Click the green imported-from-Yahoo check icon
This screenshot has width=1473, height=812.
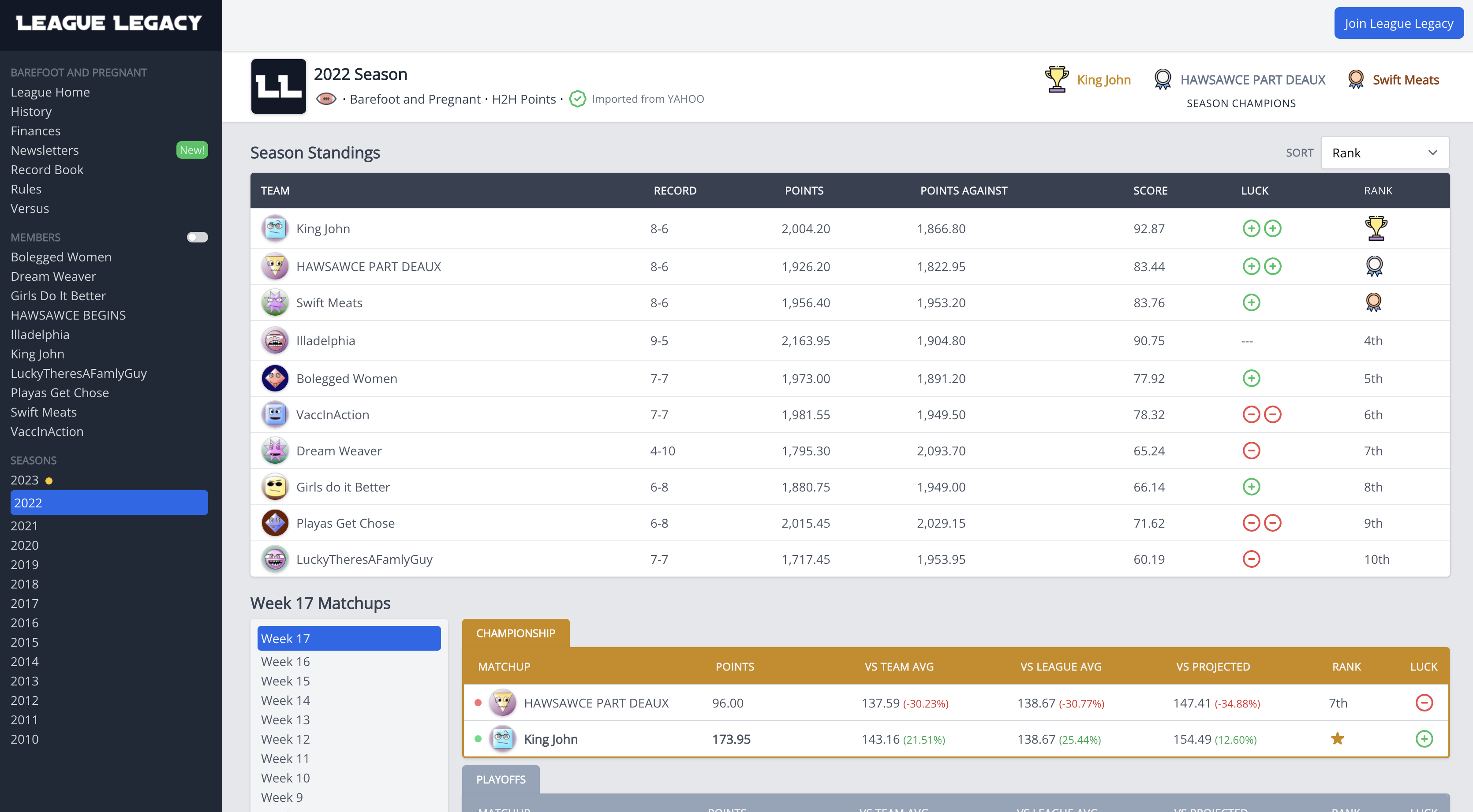point(578,99)
